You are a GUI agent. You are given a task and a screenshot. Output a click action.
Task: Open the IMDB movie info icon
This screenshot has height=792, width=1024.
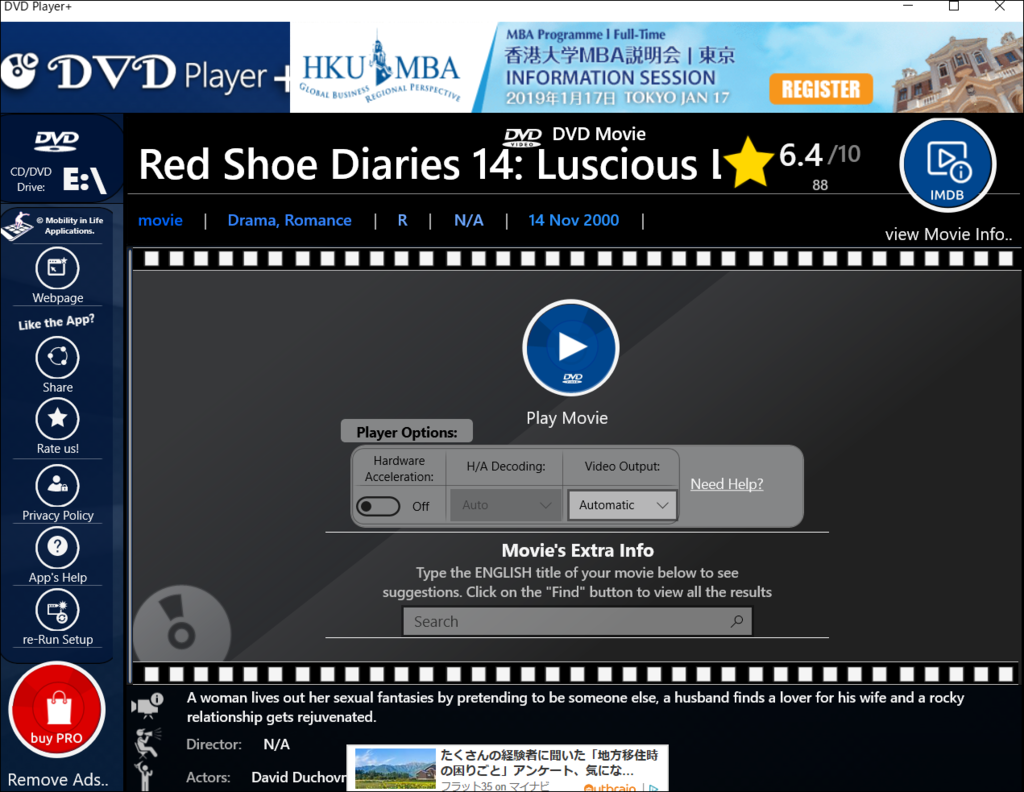(x=947, y=165)
